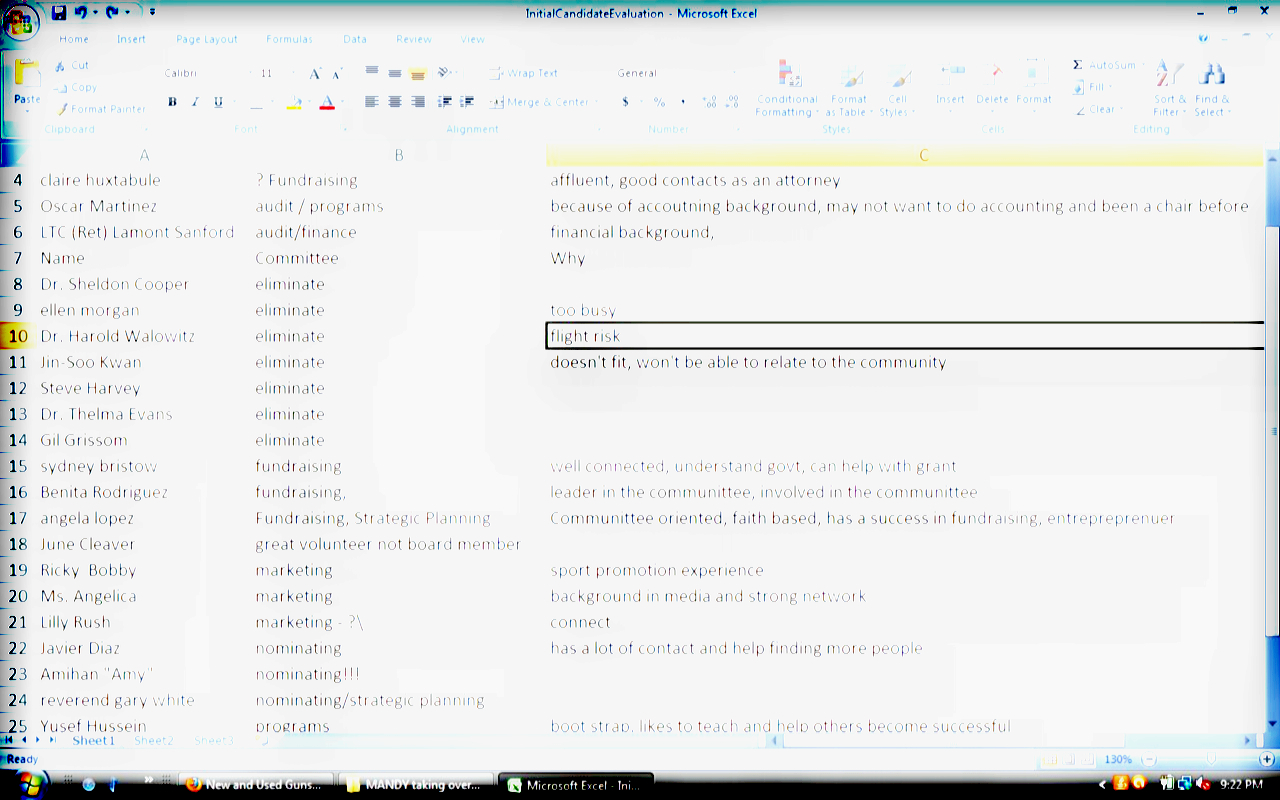Switch to the Sheet2 worksheet tab
Viewport: 1280px width, 800px height.
click(154, 741)
